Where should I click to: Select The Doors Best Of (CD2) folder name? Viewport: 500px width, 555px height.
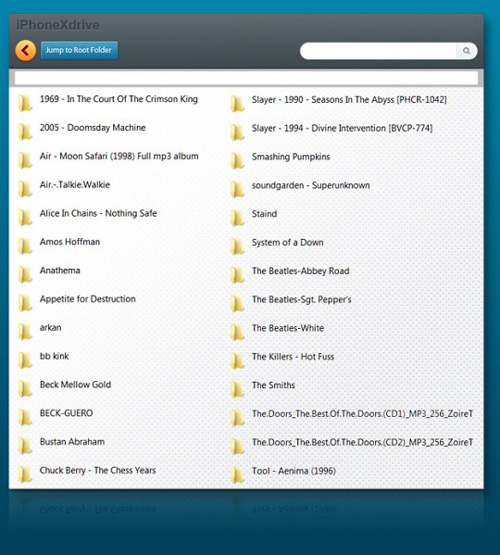[362, 442]
